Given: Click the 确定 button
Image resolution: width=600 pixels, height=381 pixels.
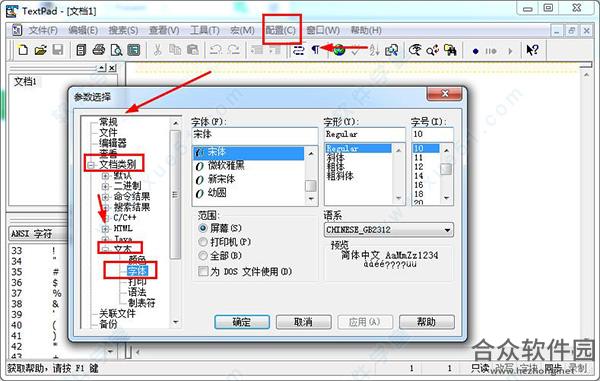Looking at the screenshot, I should coord(242,322).
